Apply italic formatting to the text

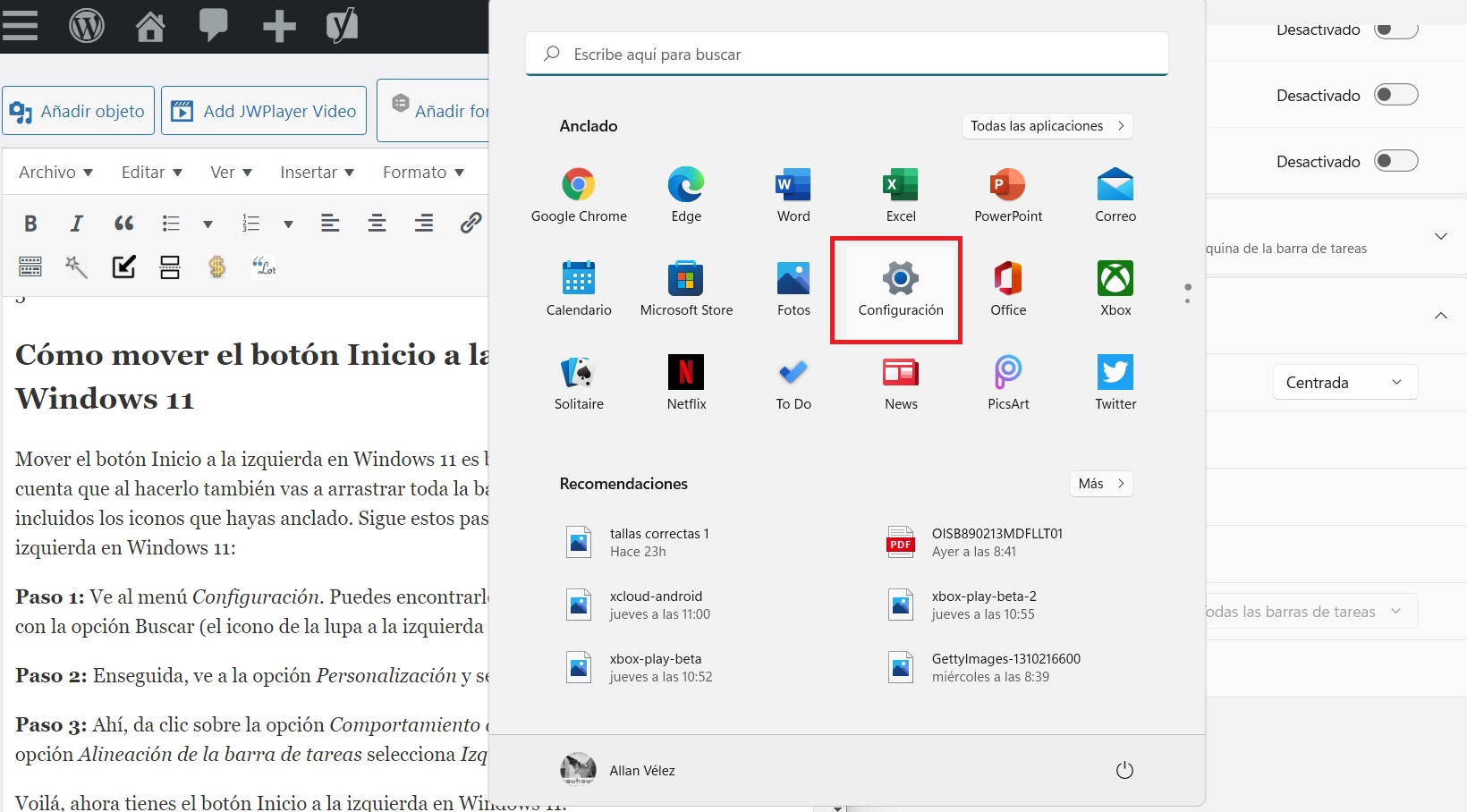click(76, 224)
